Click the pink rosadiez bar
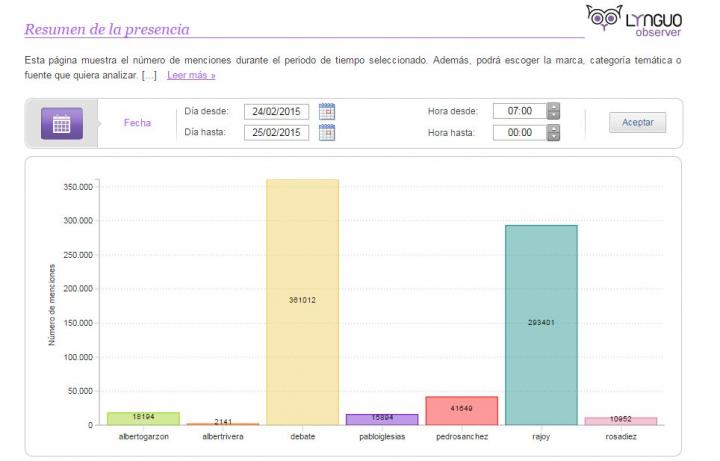This screenshot has width=720, height=461. point(620,421)
